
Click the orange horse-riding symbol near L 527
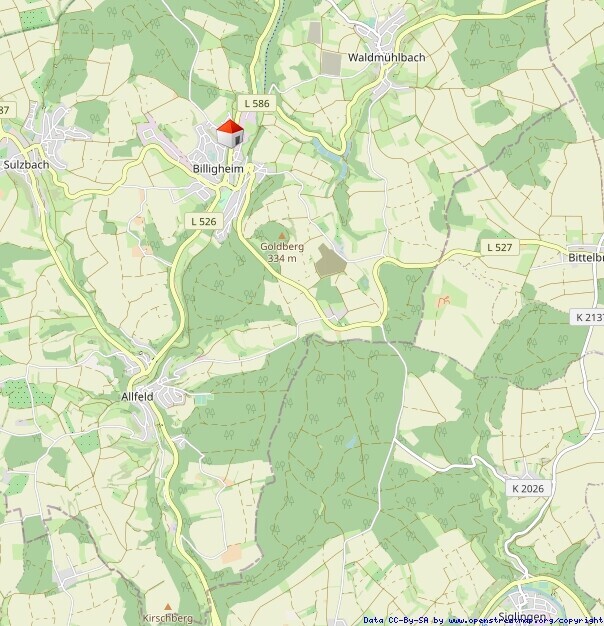coord(444,301)
